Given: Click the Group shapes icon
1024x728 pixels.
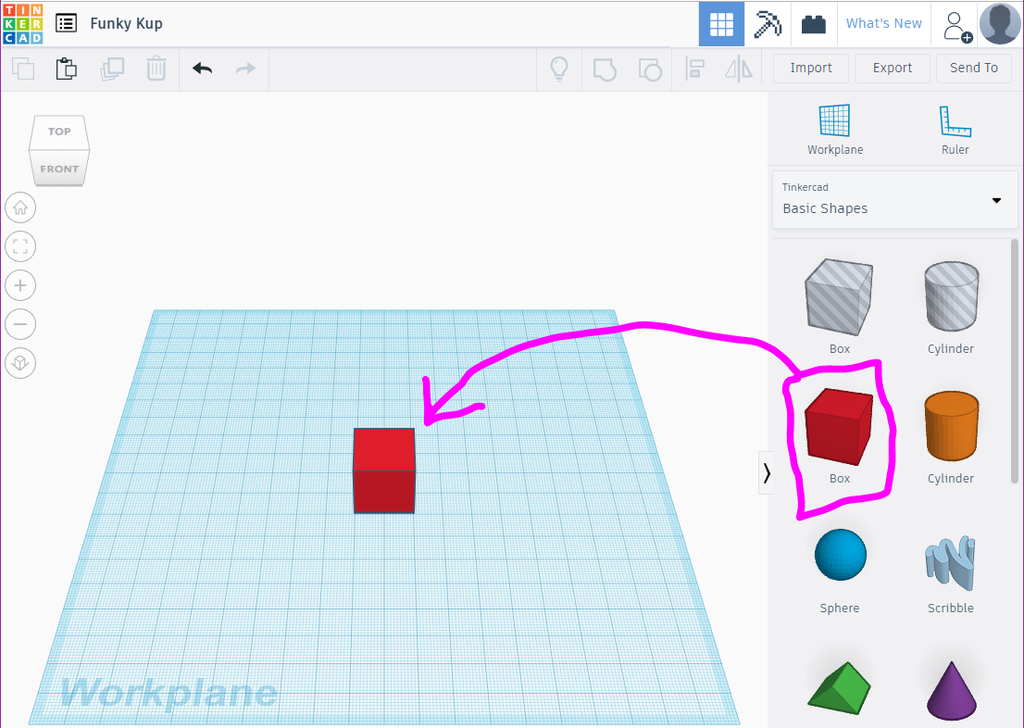Looking at the screenshot, I should pyautogui.click(x=605, y=69).
